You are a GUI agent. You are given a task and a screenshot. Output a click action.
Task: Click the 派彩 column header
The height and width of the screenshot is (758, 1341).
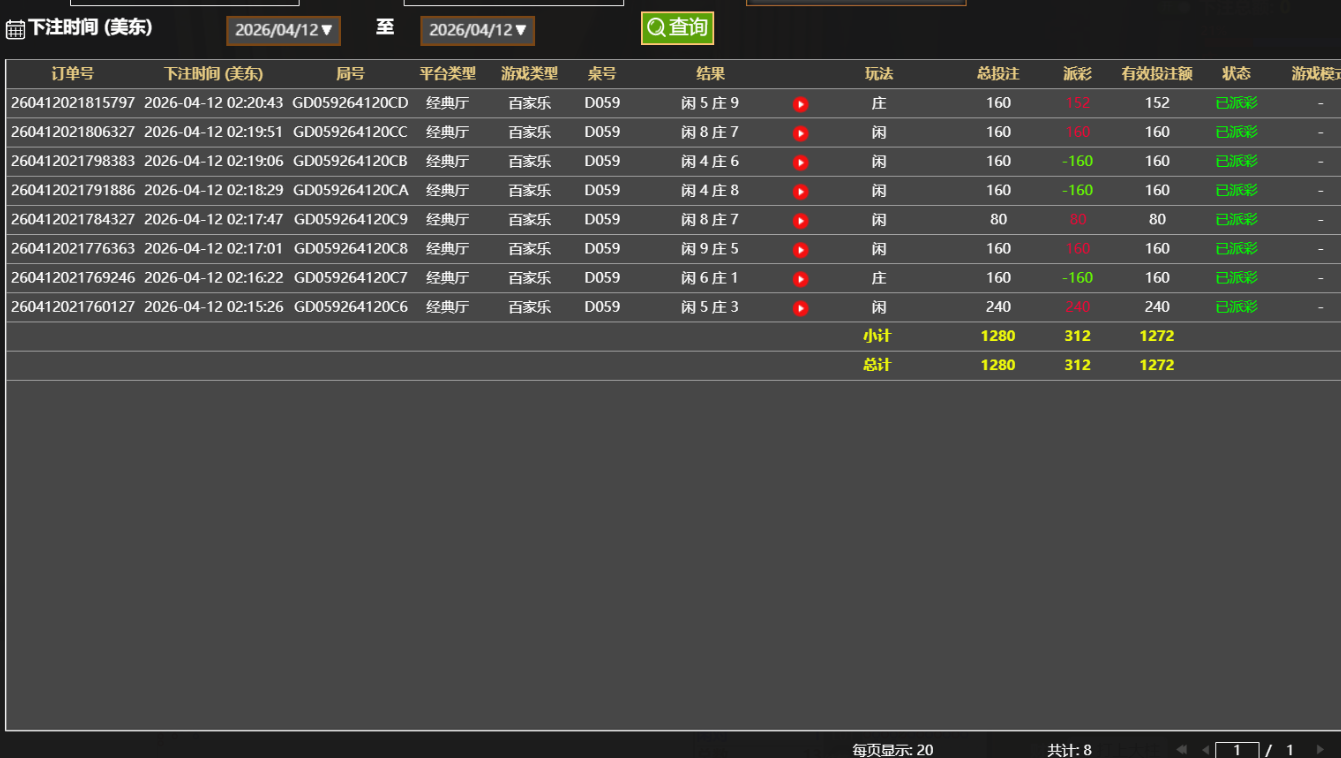coord(1077,74)
